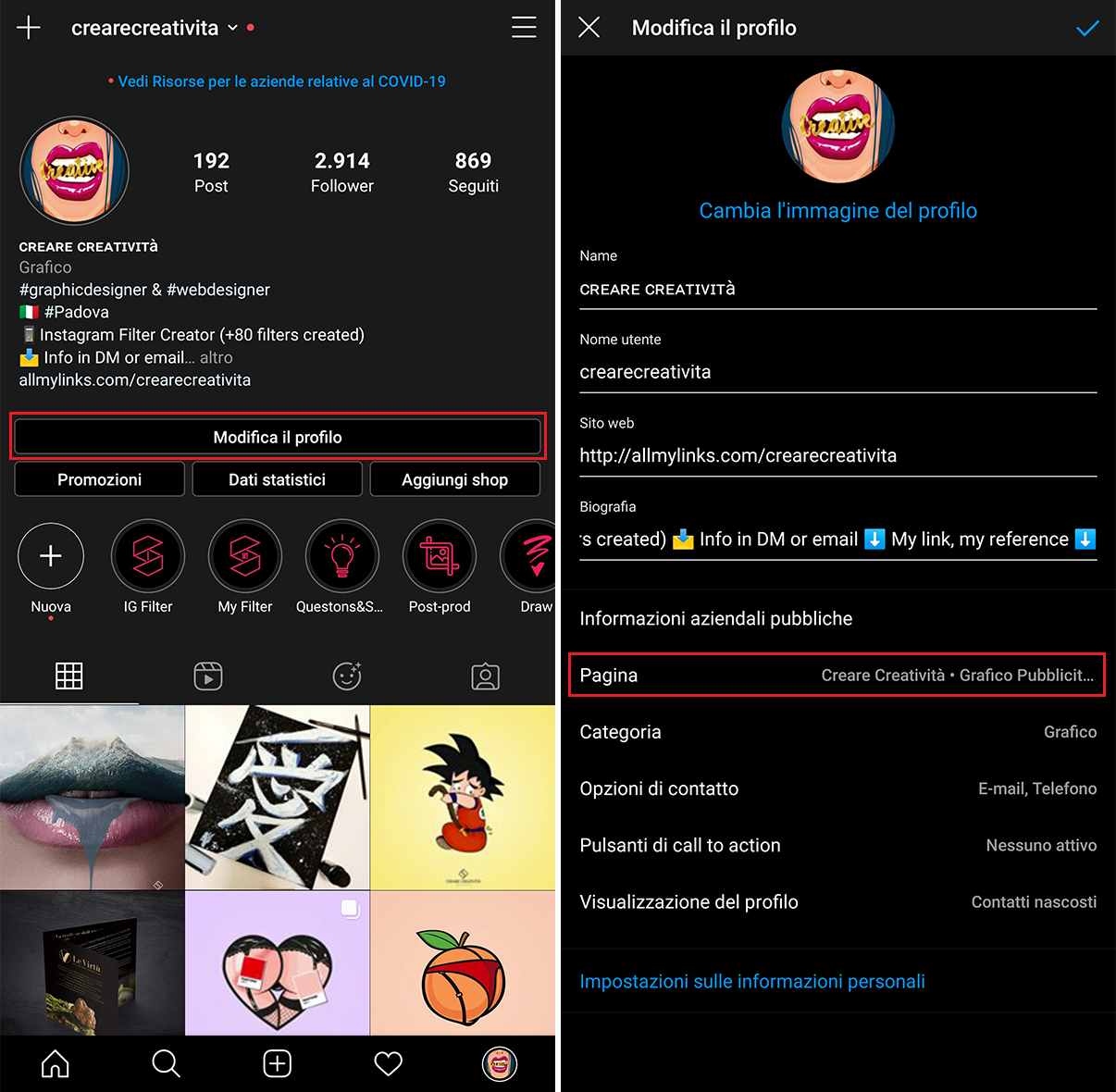Go to Home feed in bottom bar
Image resolution: width=1116 pixels, height=1092 pixels.
click(56, 1064)
